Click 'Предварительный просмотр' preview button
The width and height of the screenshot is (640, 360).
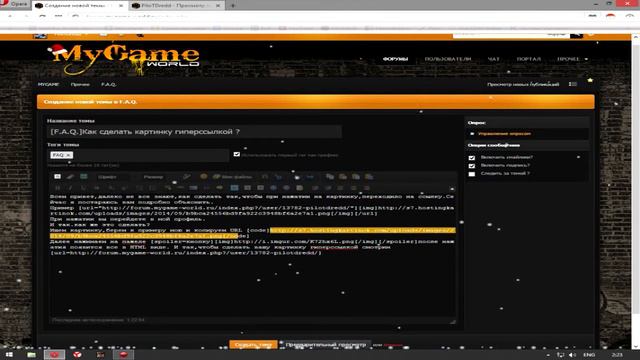(326, 345)
